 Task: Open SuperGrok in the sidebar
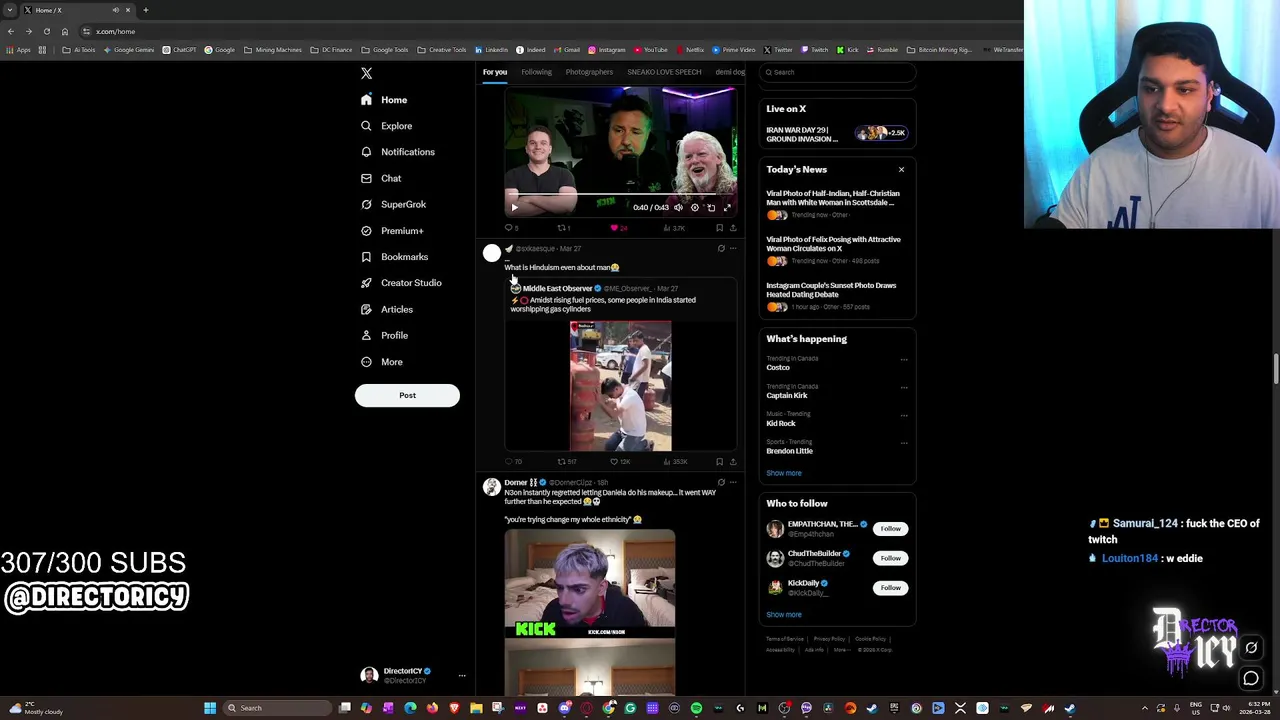[x=393, y=204]
